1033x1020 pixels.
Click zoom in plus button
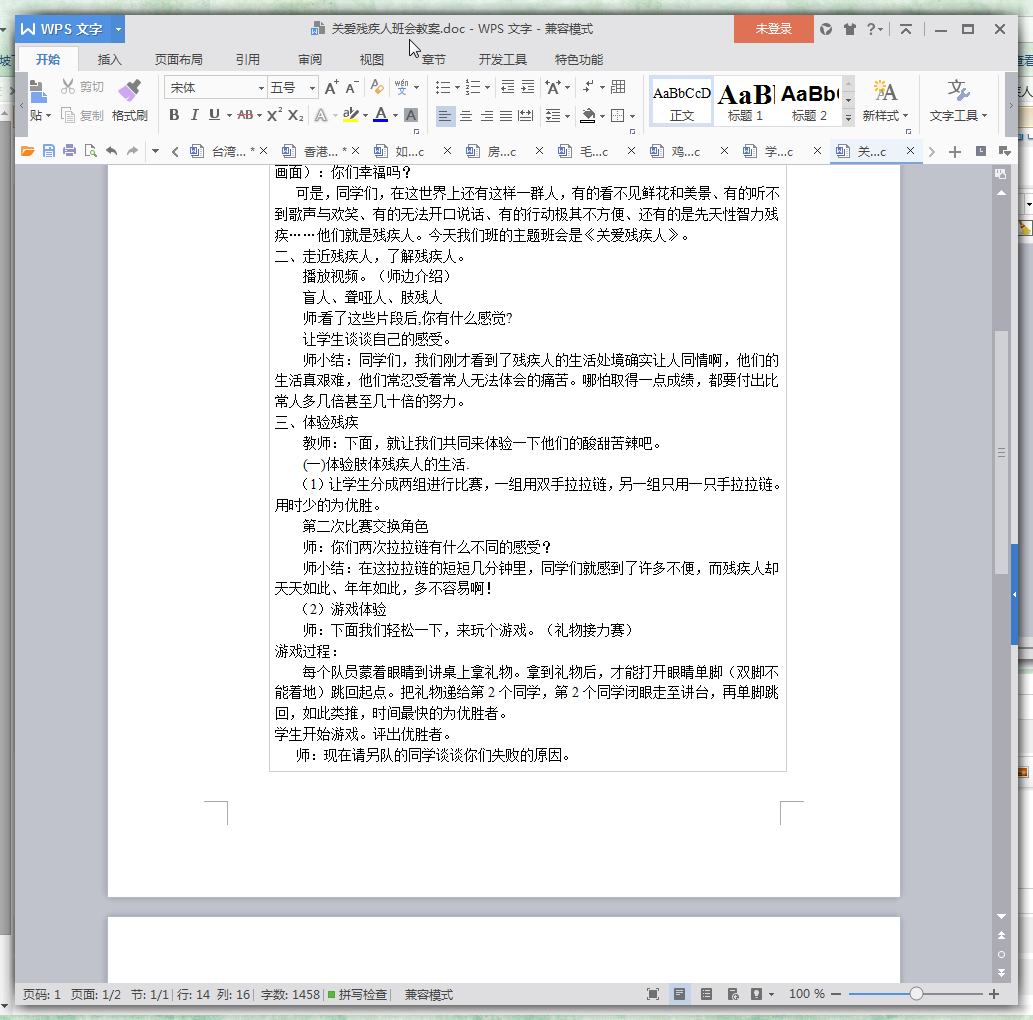tap(993, 994)
